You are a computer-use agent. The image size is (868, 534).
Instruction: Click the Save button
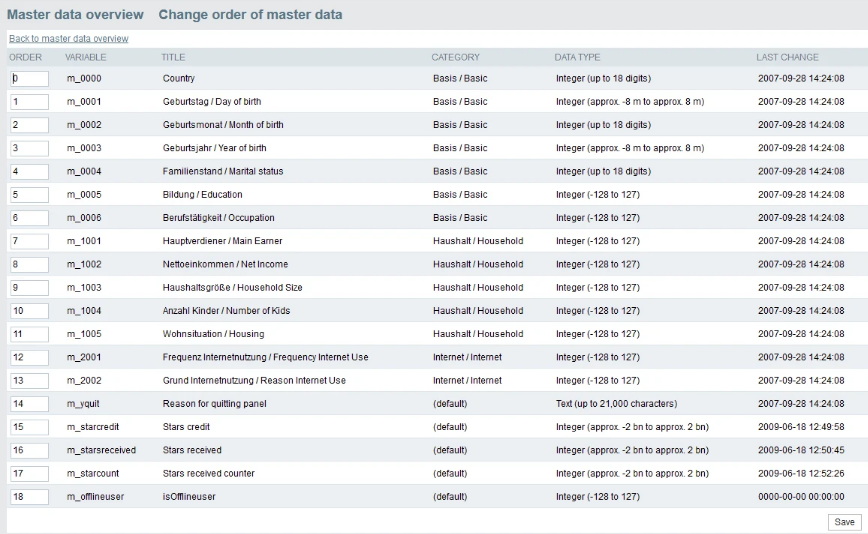(844, 522)
